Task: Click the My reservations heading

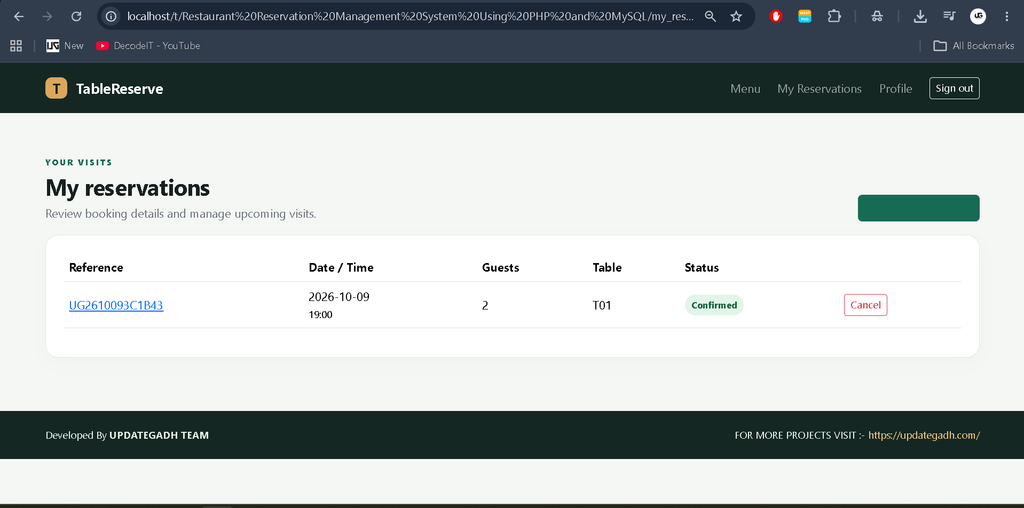Action: click(127, 188)
